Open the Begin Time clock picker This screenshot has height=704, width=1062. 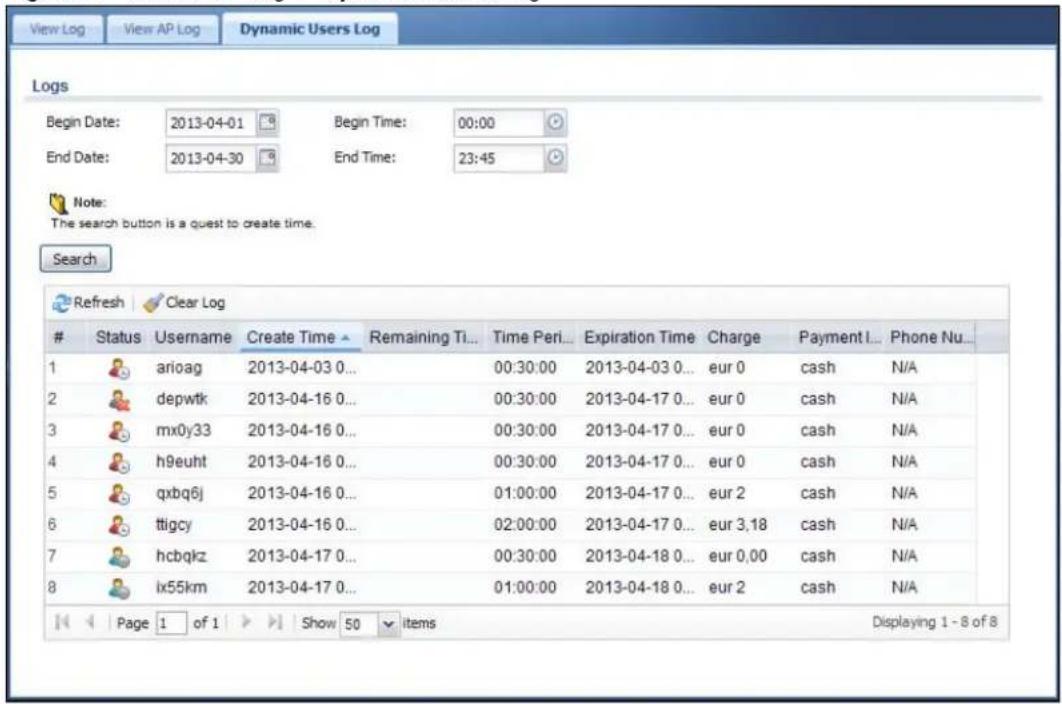[x=555, y=123]
